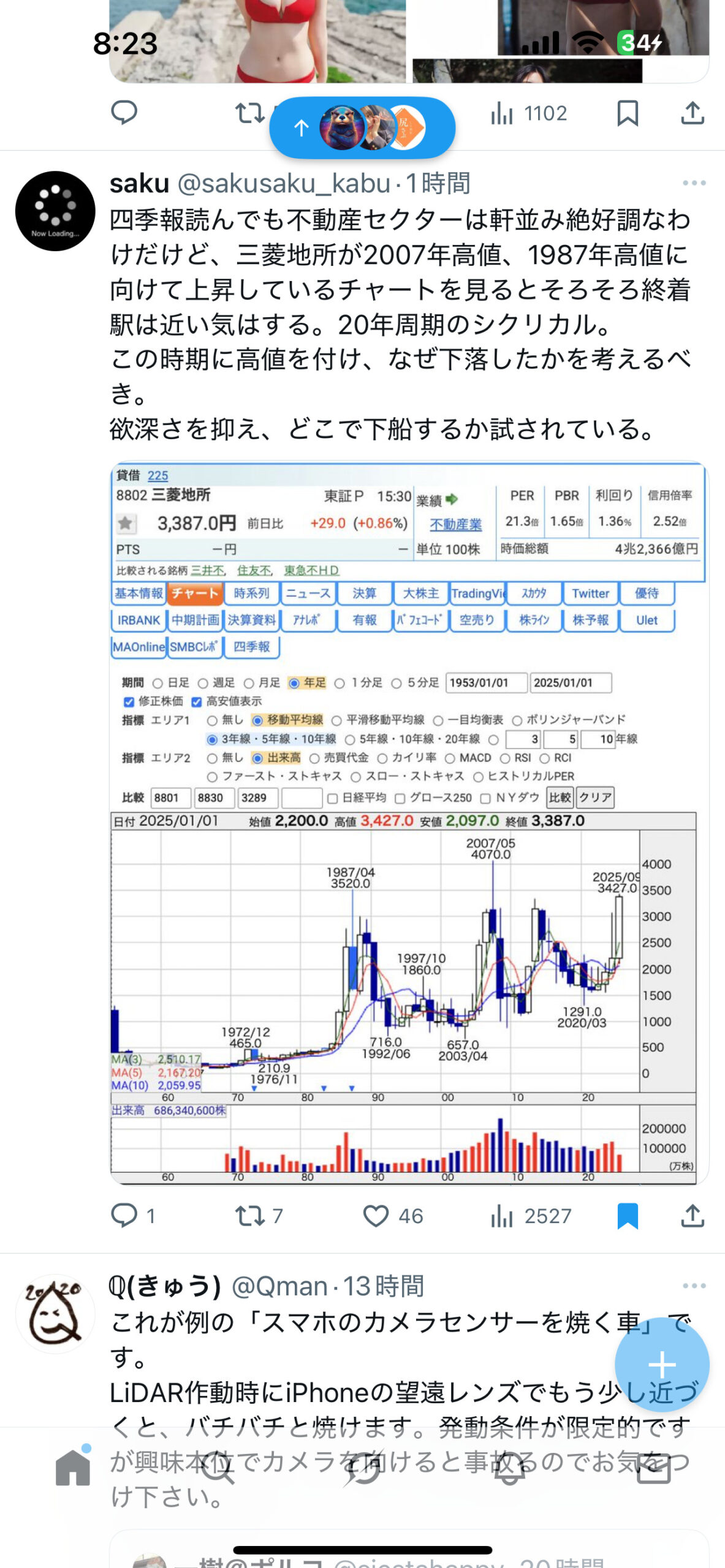Open the red bikini photo in top tweet
The image size is (725, 1568).
[257, 41]
